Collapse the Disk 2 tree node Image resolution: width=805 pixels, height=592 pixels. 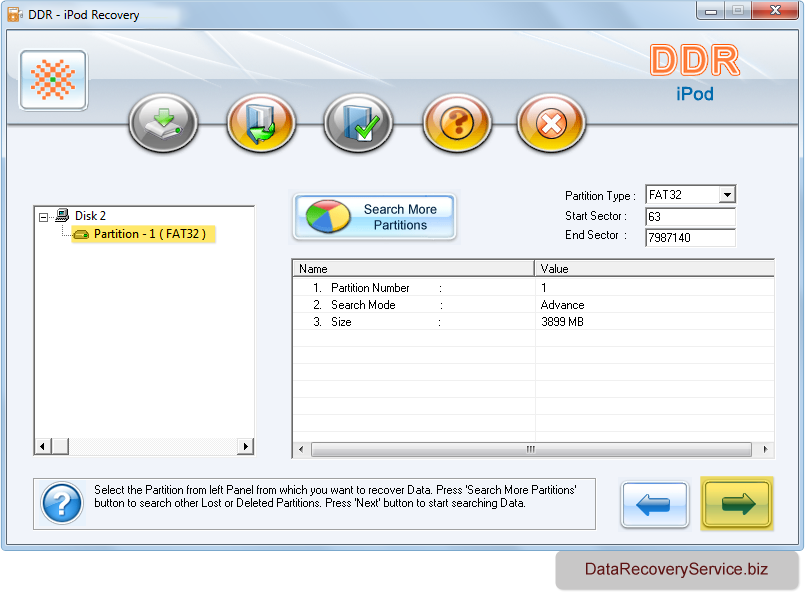coord(44,217)
